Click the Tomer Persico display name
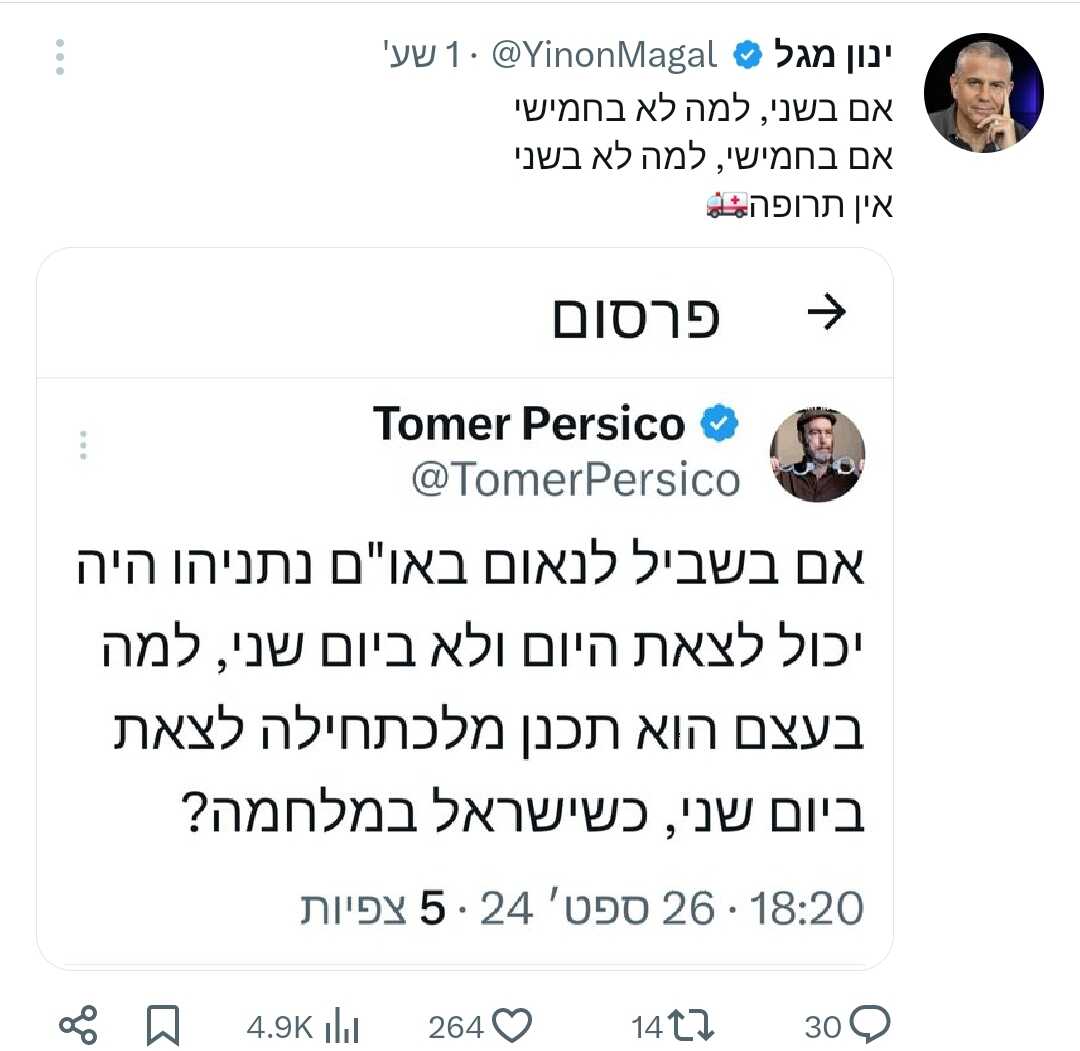 pos(529,425)
